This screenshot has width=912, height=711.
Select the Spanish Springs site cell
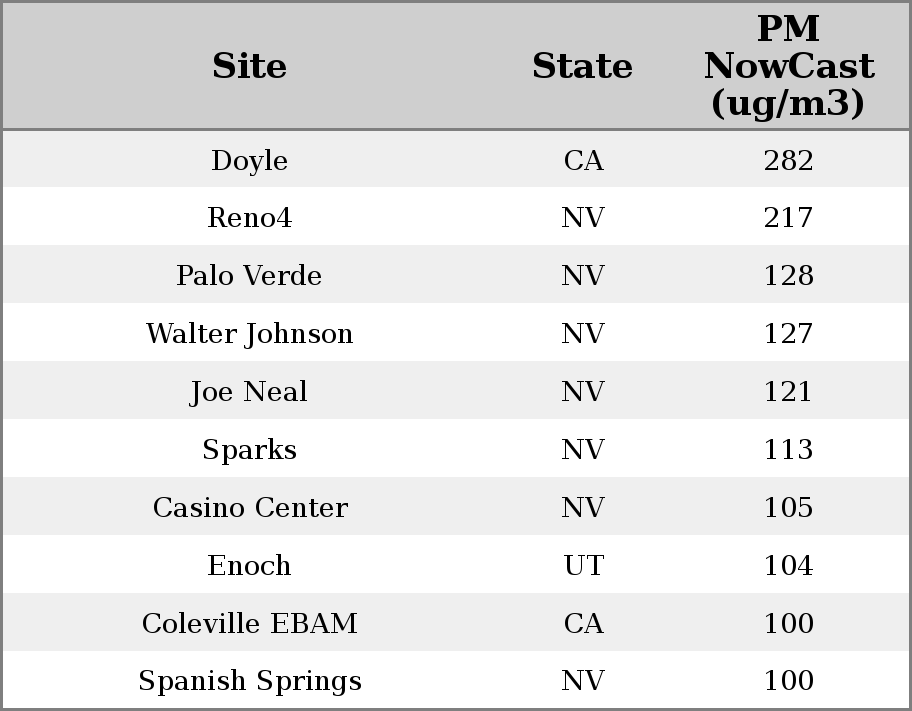tap(249, 681)
